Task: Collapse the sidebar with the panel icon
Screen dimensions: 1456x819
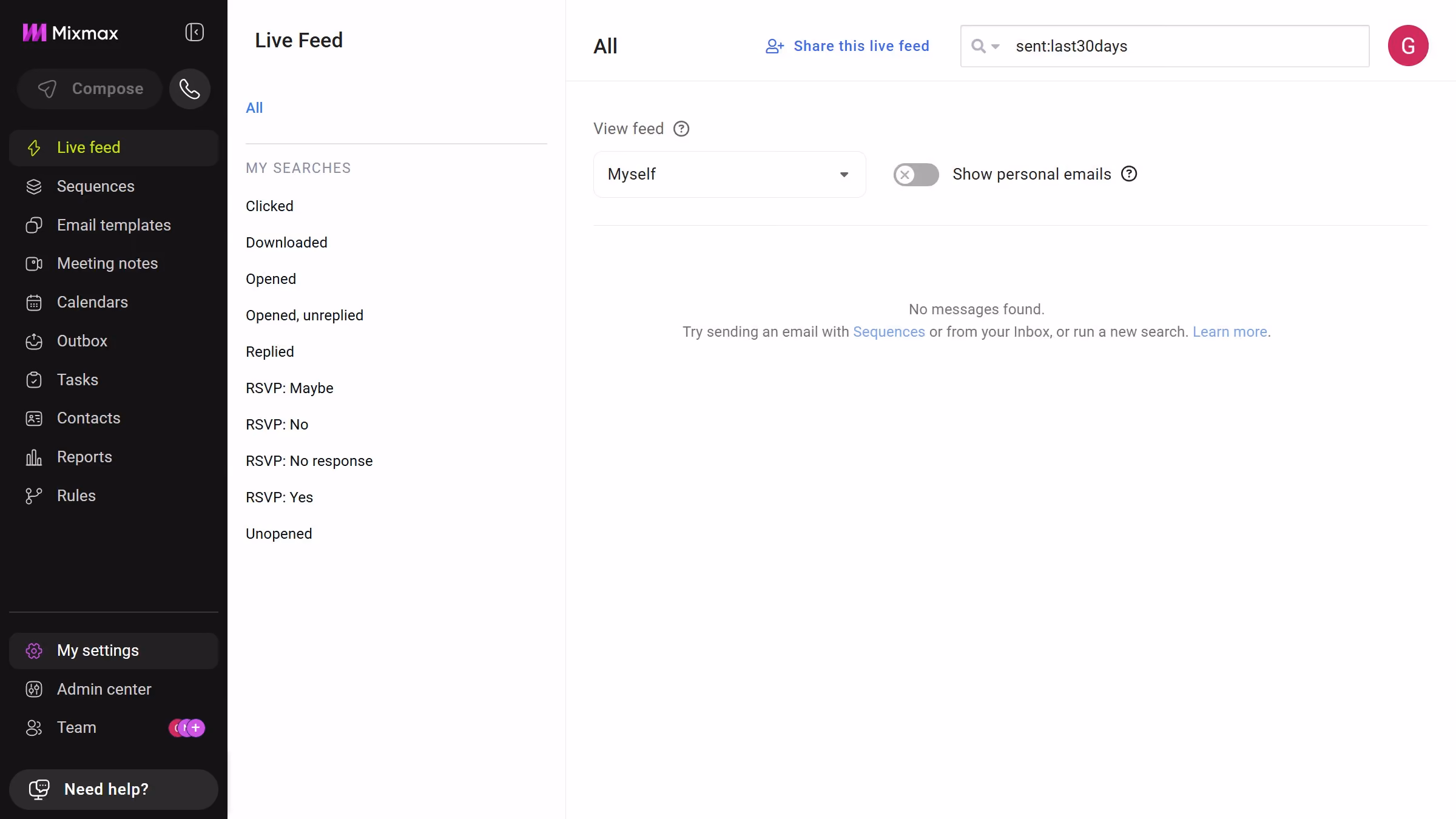Action: 194,32
